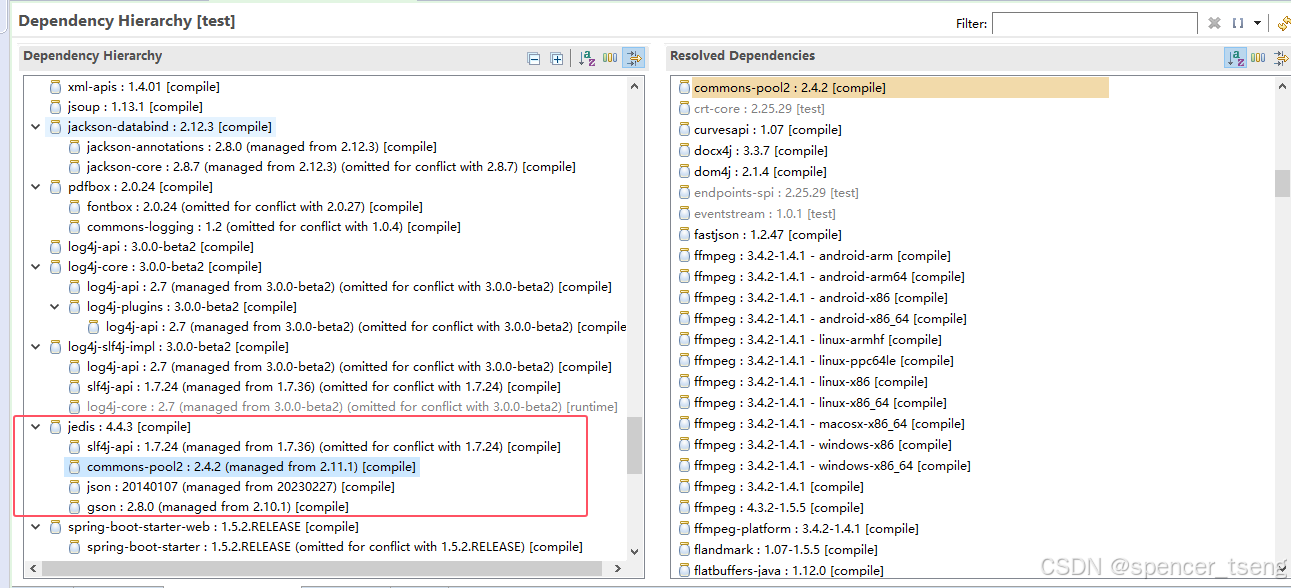Collapse the log4j-plugins : 3.0.0-beta2 node

[56, 307]
